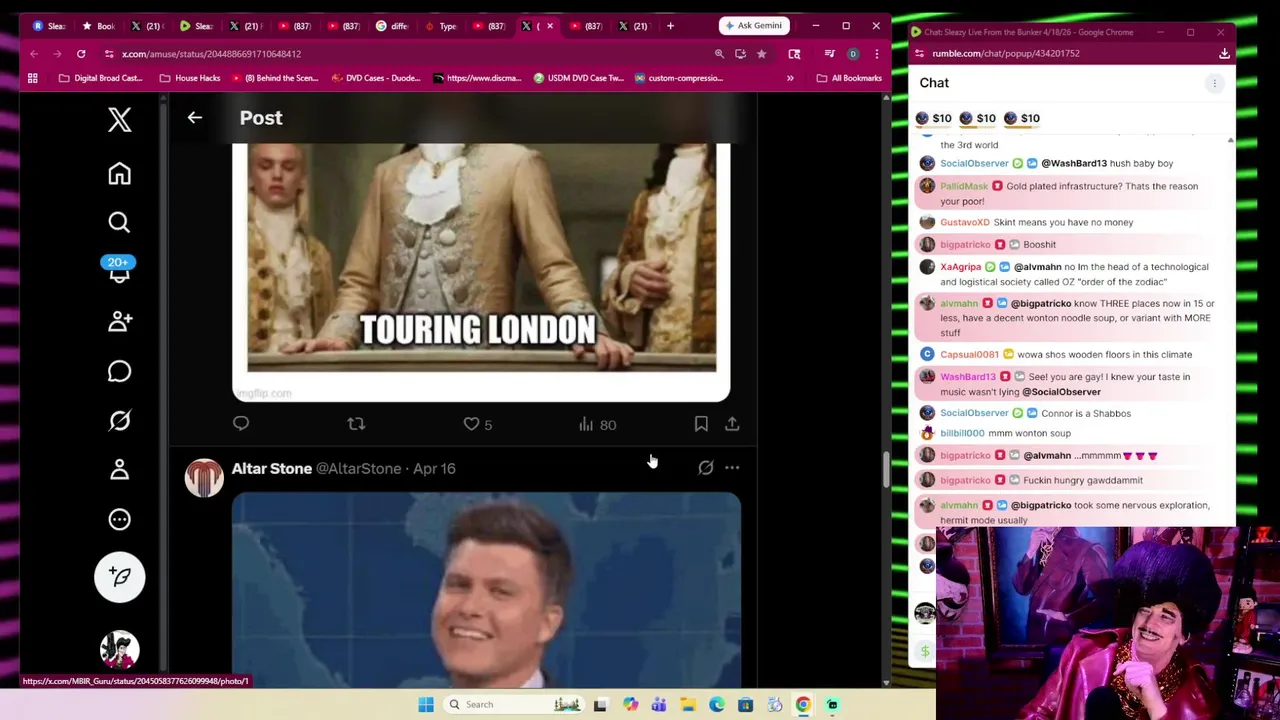Open File Explorer from the taskbar

688,705
